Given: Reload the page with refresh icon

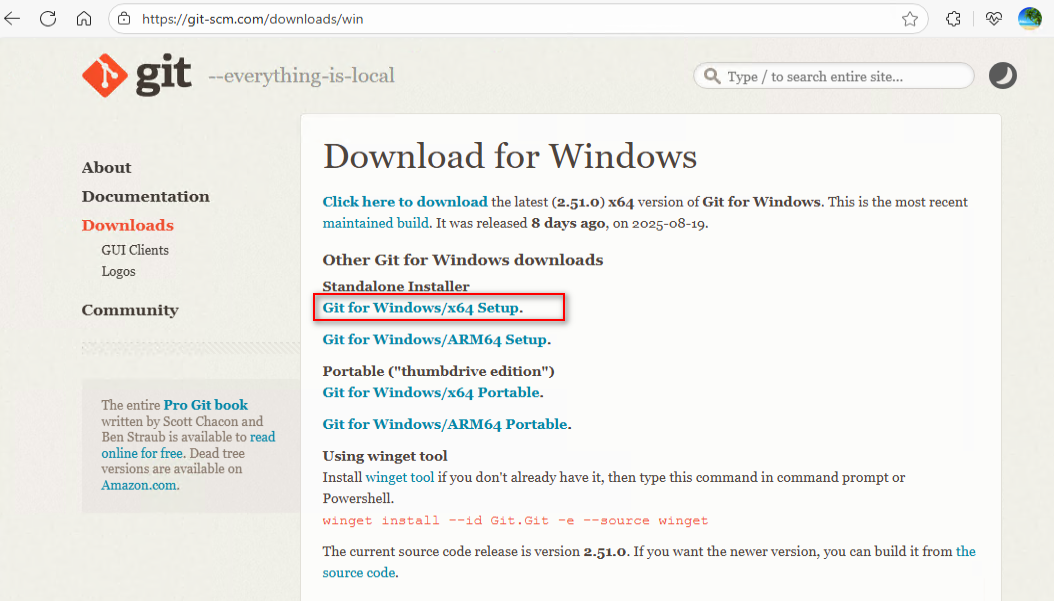Looking at the screenshot, I should click(48, 19).
